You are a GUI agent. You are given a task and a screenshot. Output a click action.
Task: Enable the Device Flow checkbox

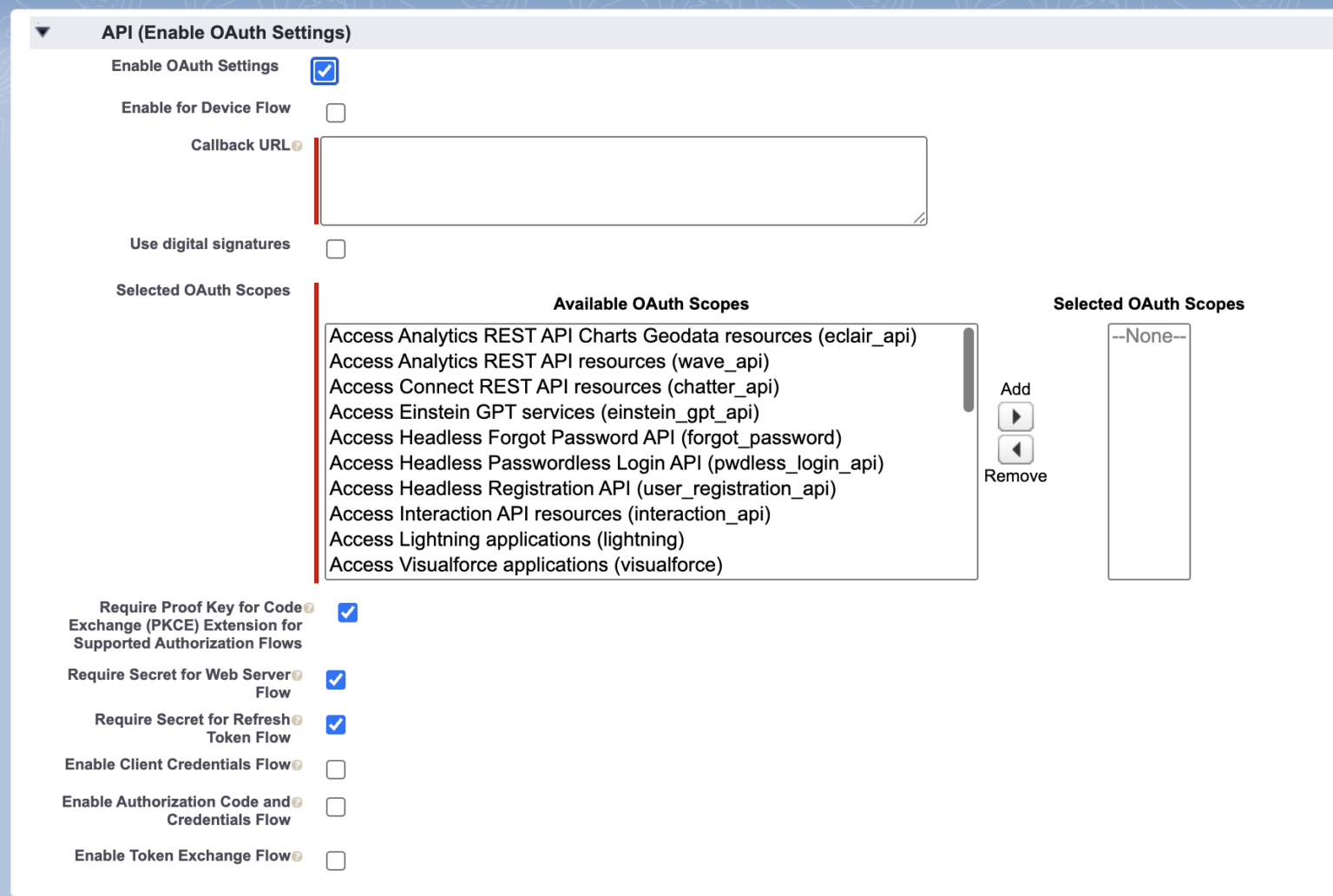[x=336, y=113]
